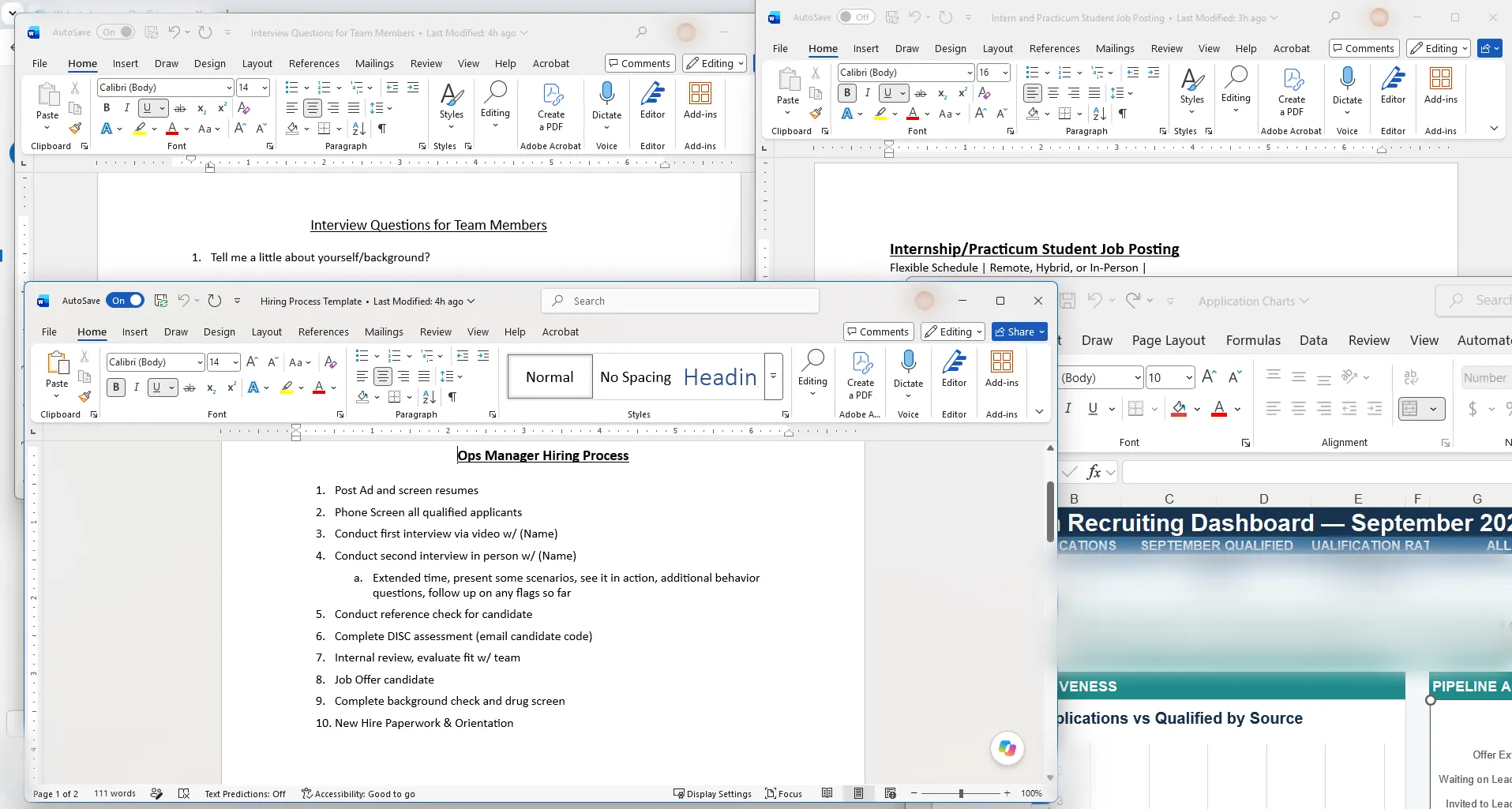Apply Normal style in Hiring Process Template
The width and height of the screenshot is (1512, 809).
click(x=550, y=376)
